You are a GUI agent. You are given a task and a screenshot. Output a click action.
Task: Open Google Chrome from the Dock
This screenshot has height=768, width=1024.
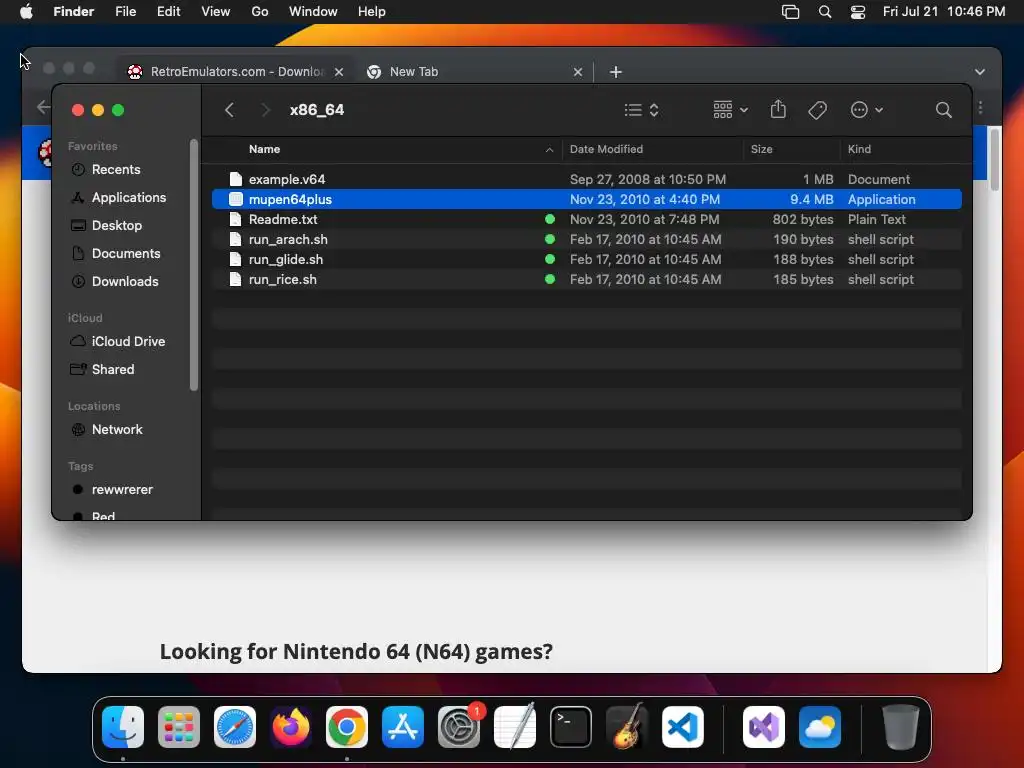point(347,727)
